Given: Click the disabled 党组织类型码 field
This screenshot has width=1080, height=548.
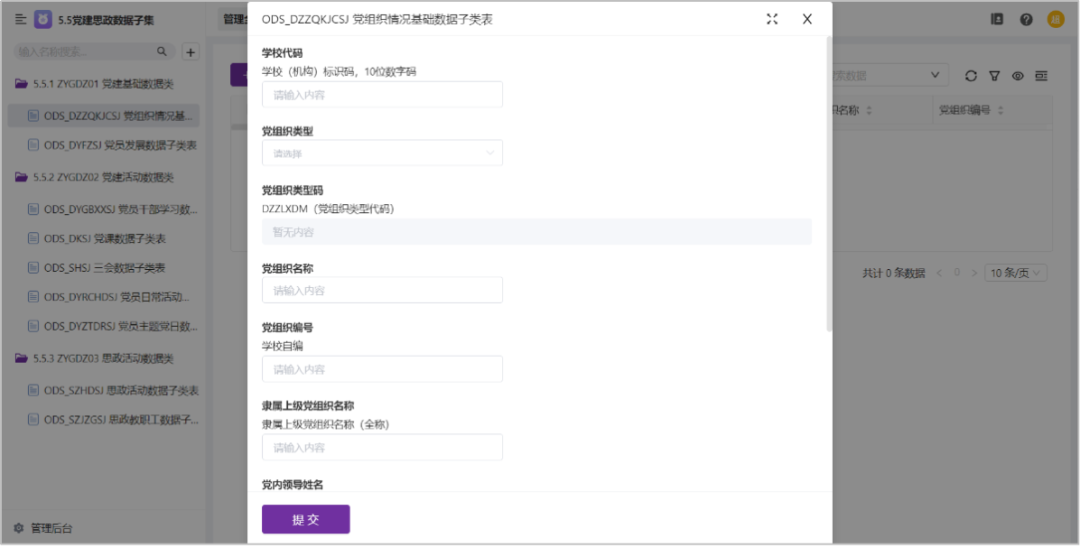Looking at the screenshot, I should pyautogui.click(x=537, y=232).
